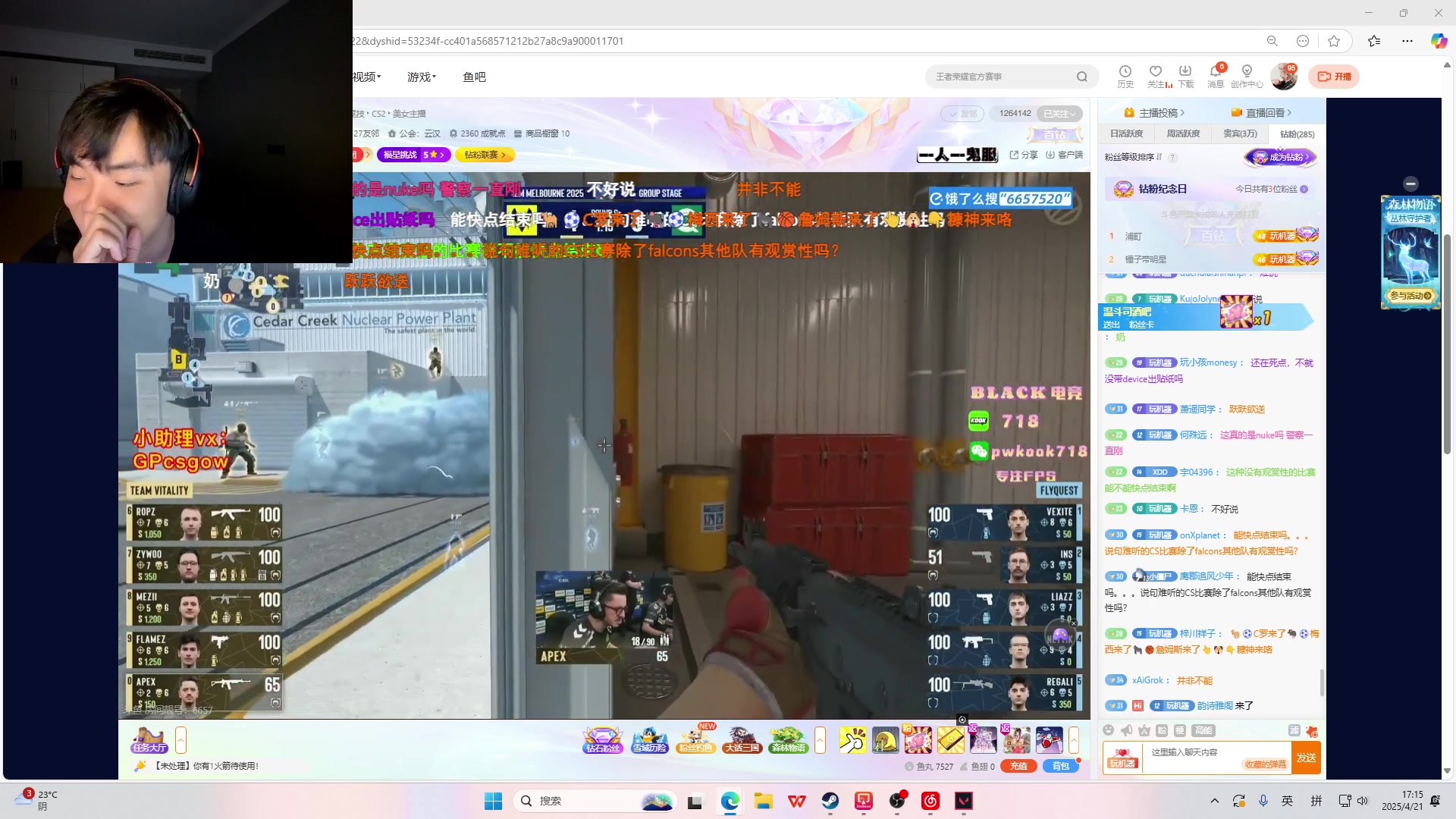Open Microsoft Edge in taskbar
Image resolution: width=1456 pixels, height=819 pixels.
click(730, 801)
